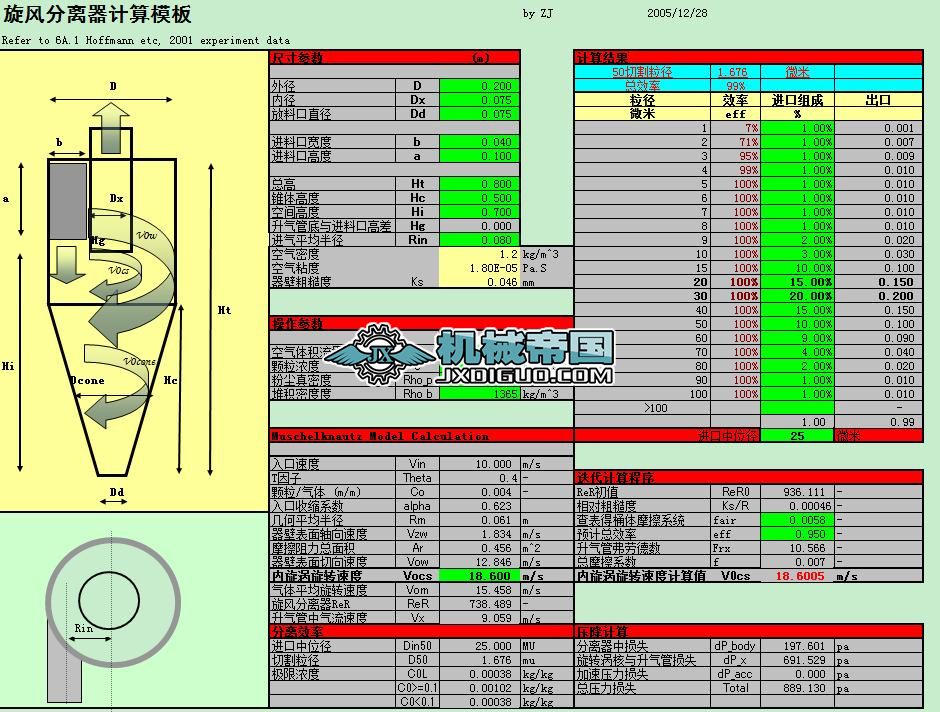The width and height of the screenshot is (940, 712).
Task: Click Vx vortex finder velocity 9.059
Action: (479, 618)
